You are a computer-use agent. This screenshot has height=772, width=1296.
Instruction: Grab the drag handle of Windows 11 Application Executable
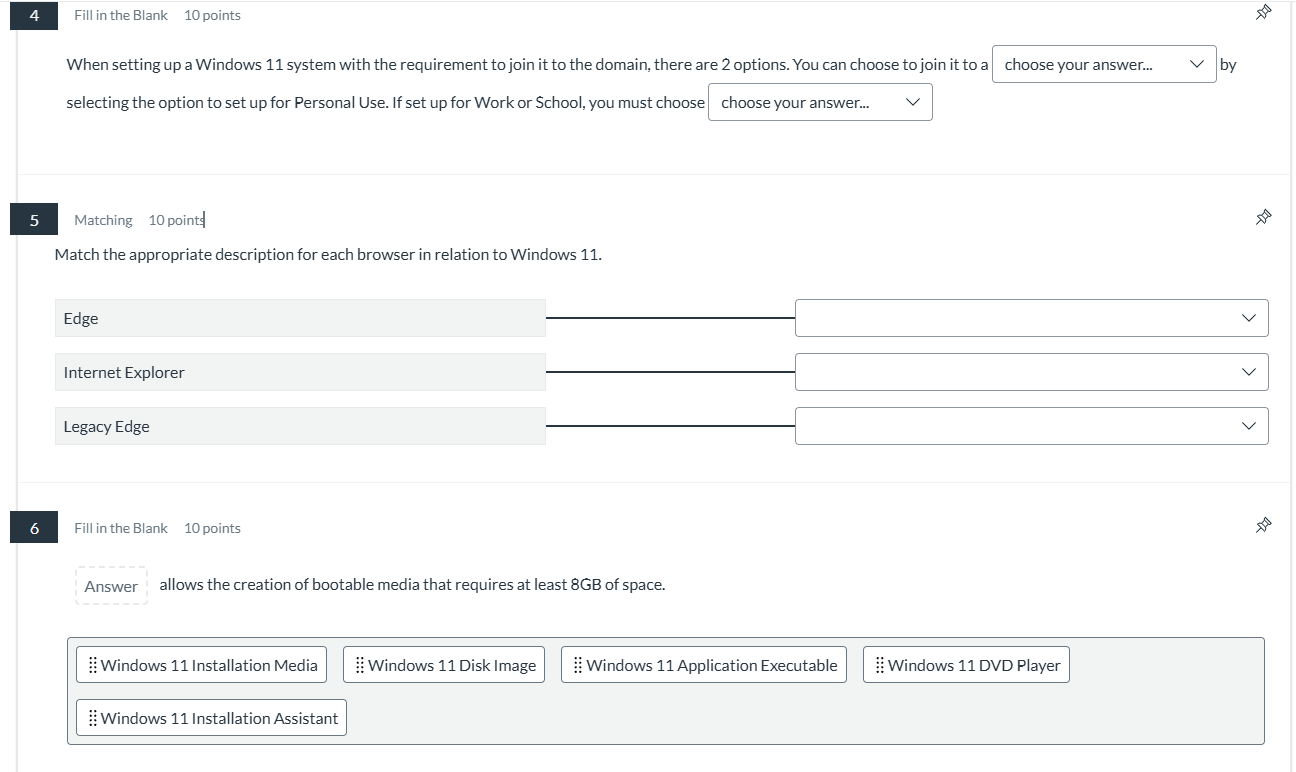tap(577, 665)
